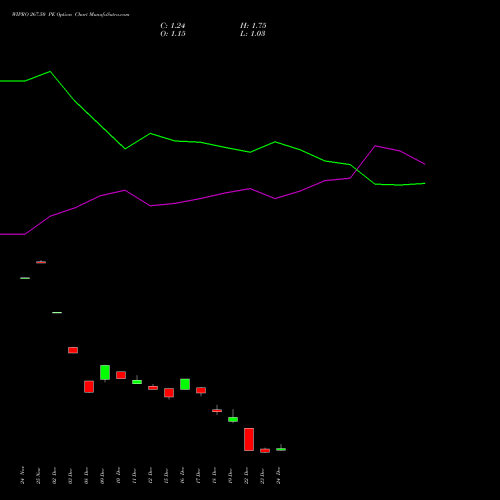This screenshot has height=500, width=500.
Task: Click the green candle for 09 Dec
Action: [105, 372]
